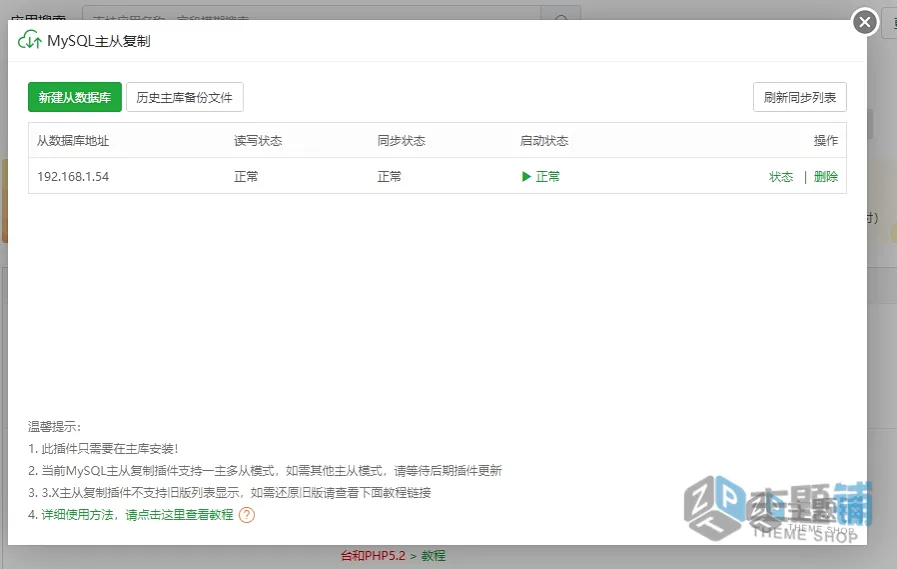Click 教程 link in background page
Viewport: 897px width, 569px height.
click(x=433, y=556)
